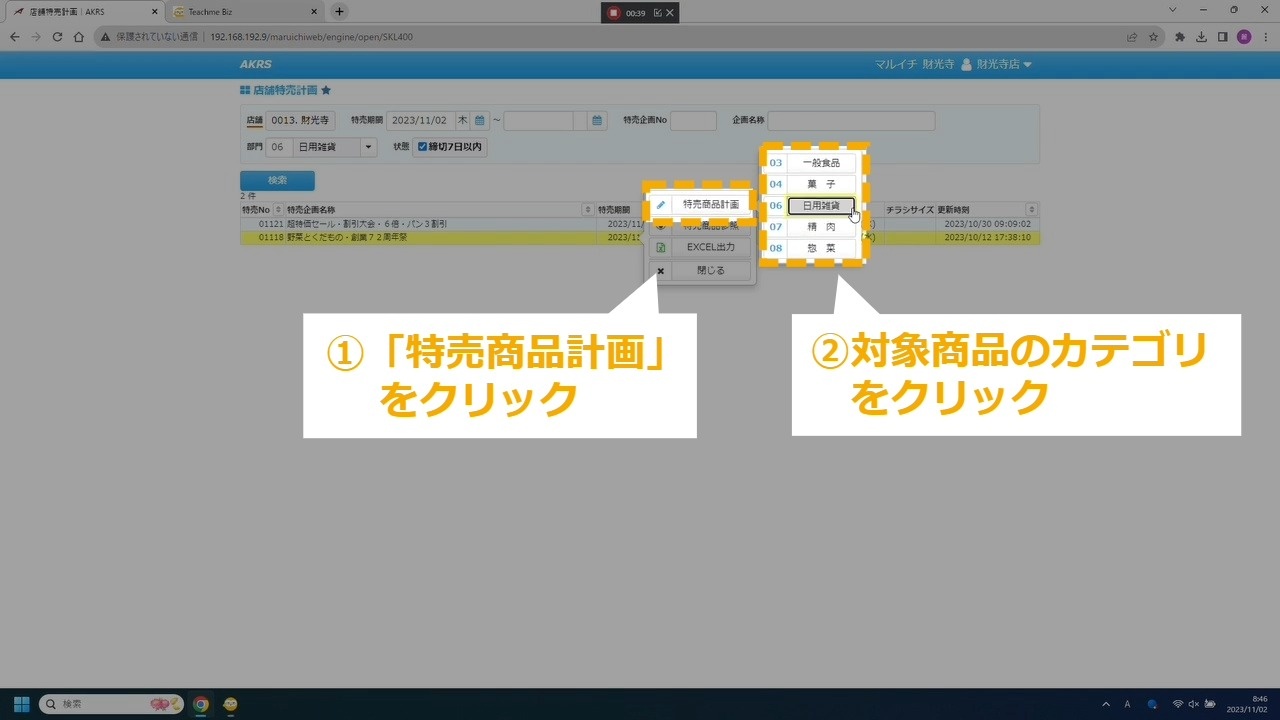Sort by the 更新時刻 column arrows
The image size is (1280, 720).
(x=1031, y=210)
